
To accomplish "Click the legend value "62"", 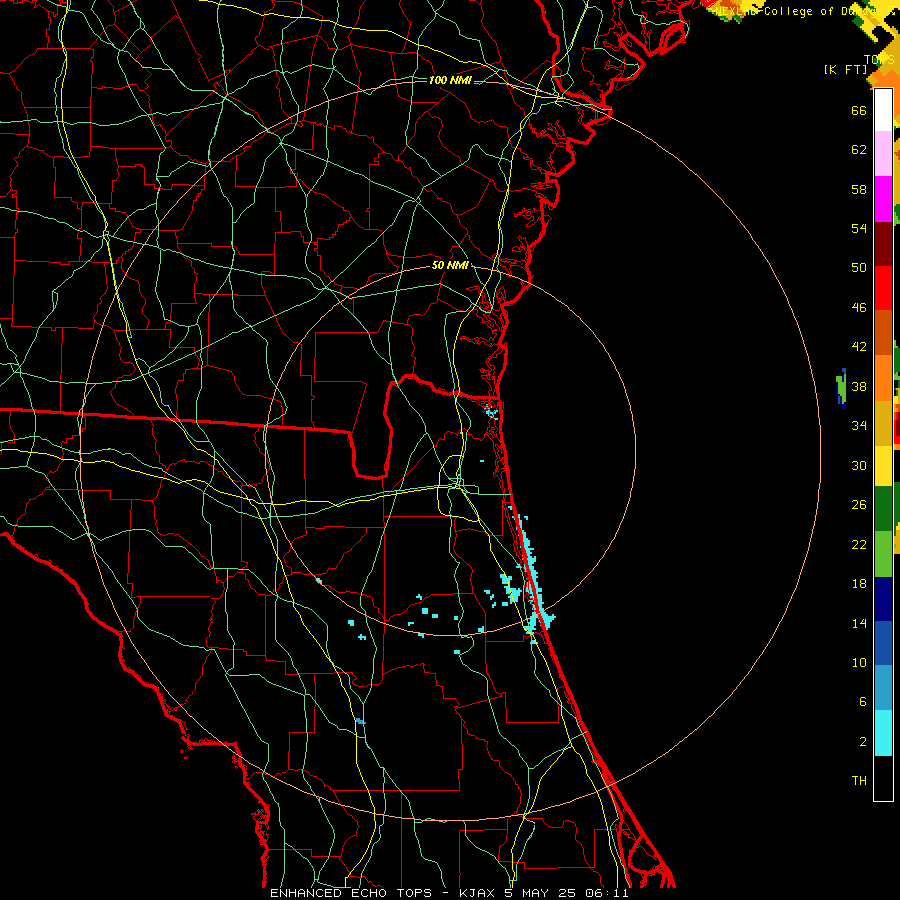I will (859, 150).
